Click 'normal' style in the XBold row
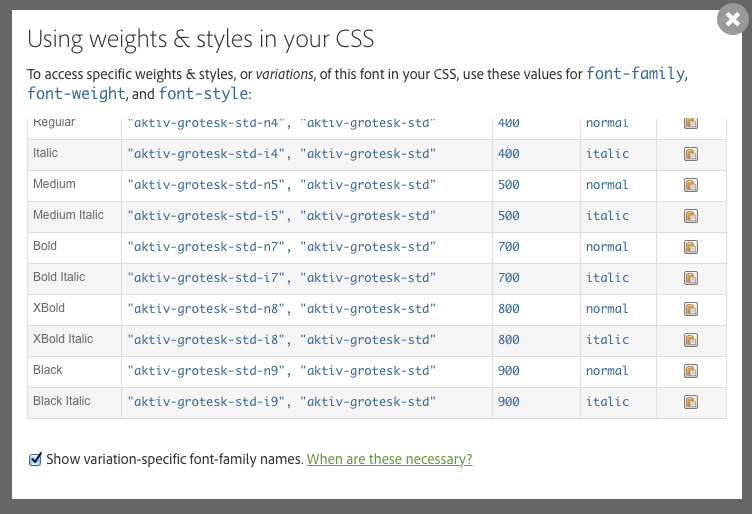 pos(607,309)
